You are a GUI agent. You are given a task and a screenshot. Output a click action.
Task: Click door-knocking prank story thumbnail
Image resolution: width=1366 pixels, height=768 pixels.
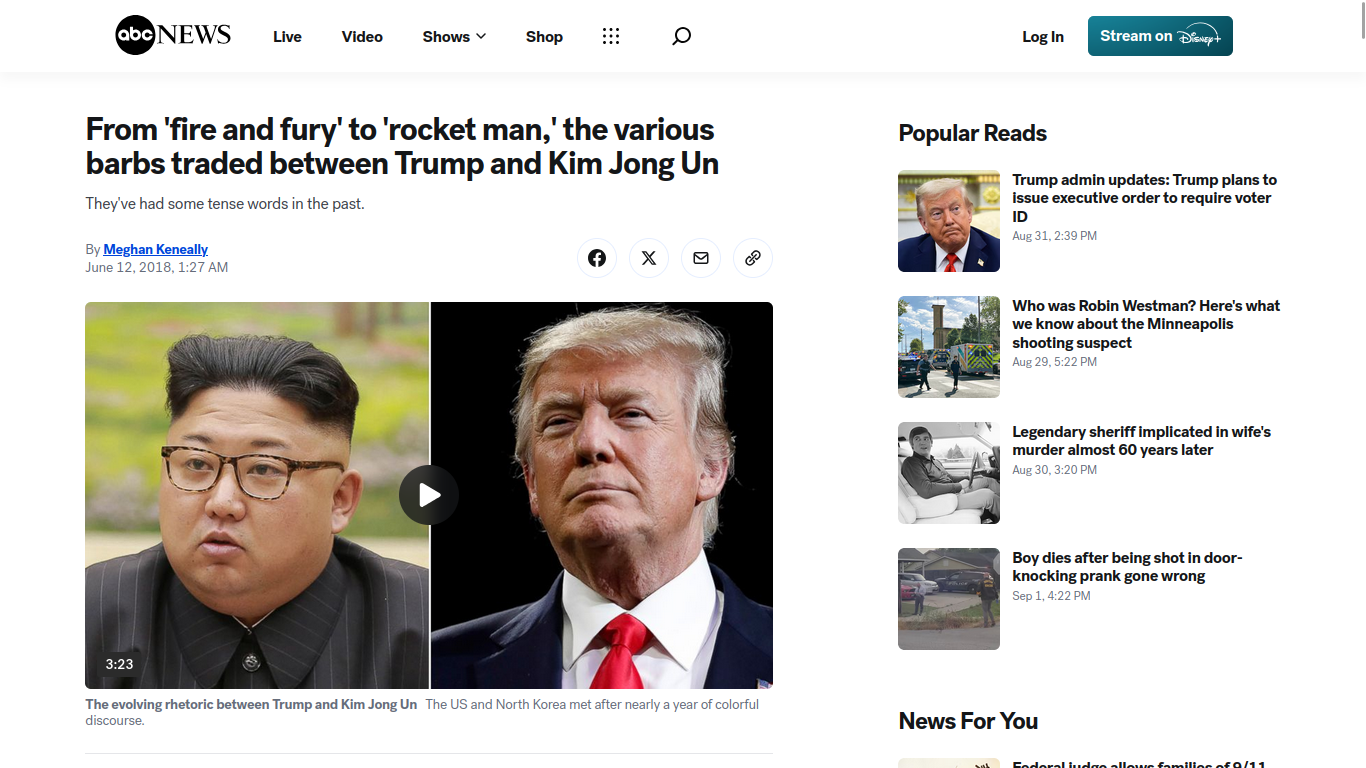pos(949,599)
